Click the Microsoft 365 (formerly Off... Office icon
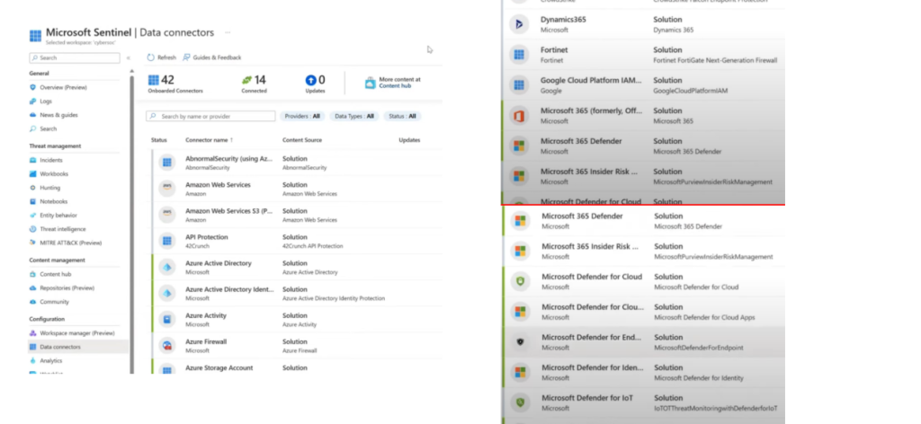The width and height of the screenshot is (921, 424). tap(519, 116)
